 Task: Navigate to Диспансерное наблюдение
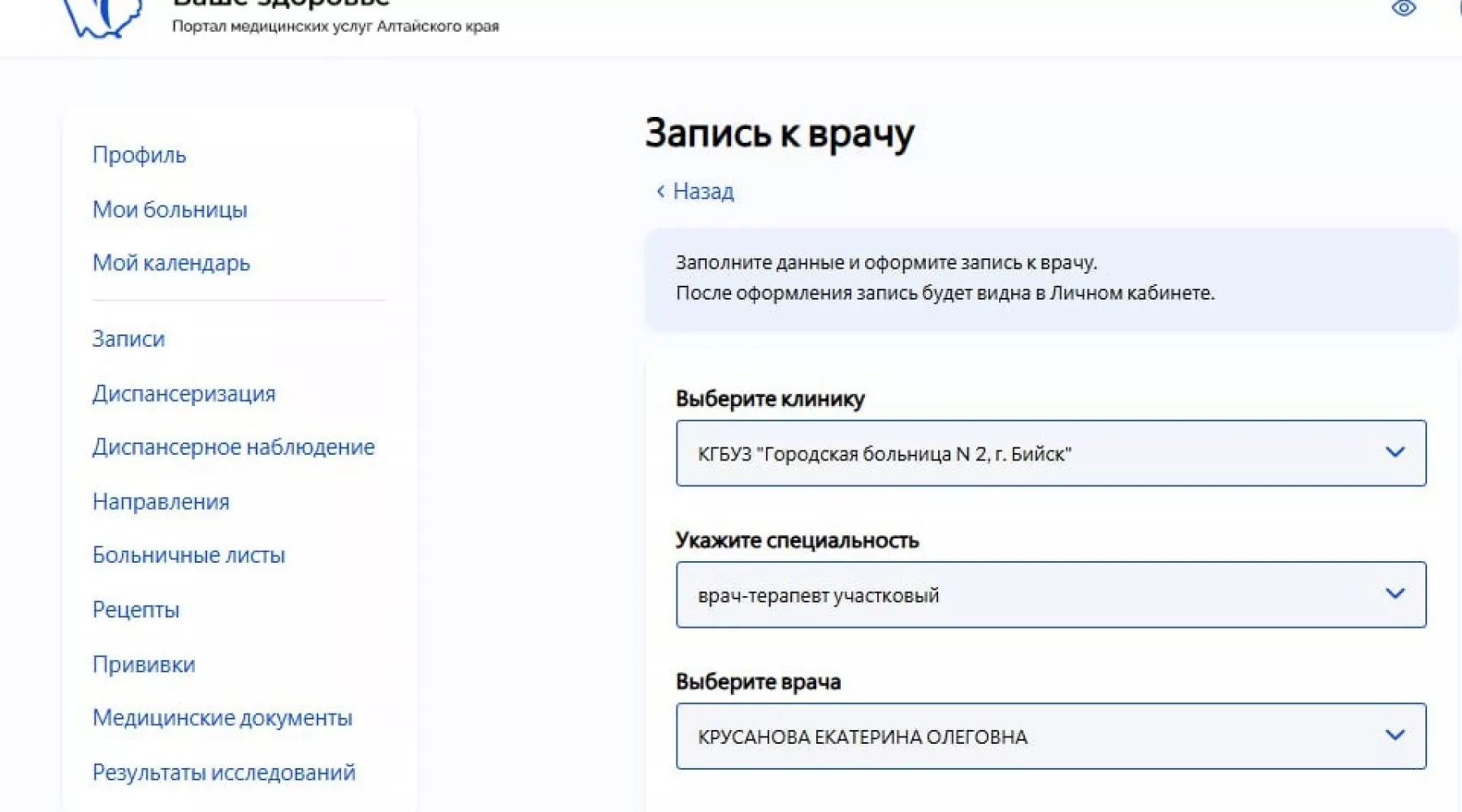pyautogui.click(x=233, y=447)
